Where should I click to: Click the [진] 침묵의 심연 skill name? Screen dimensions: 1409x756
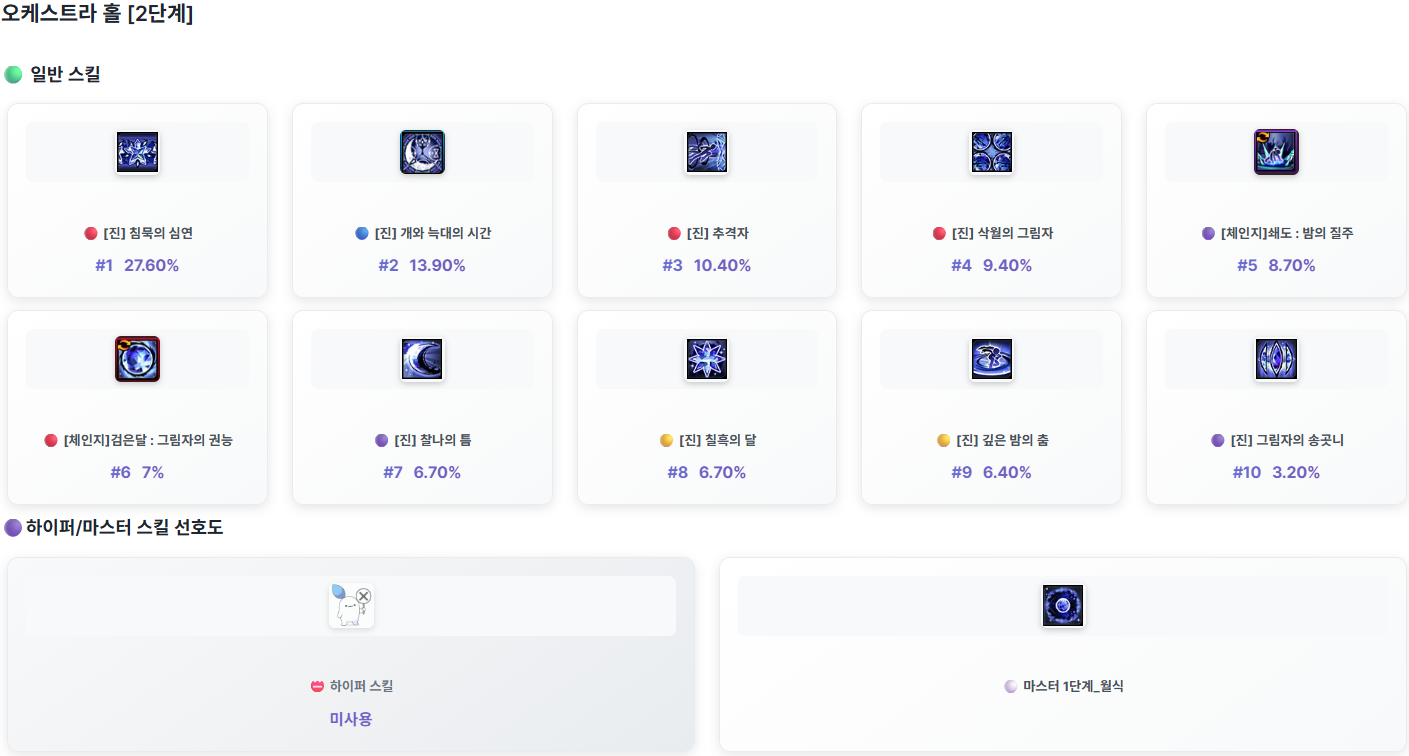point(147,233)
